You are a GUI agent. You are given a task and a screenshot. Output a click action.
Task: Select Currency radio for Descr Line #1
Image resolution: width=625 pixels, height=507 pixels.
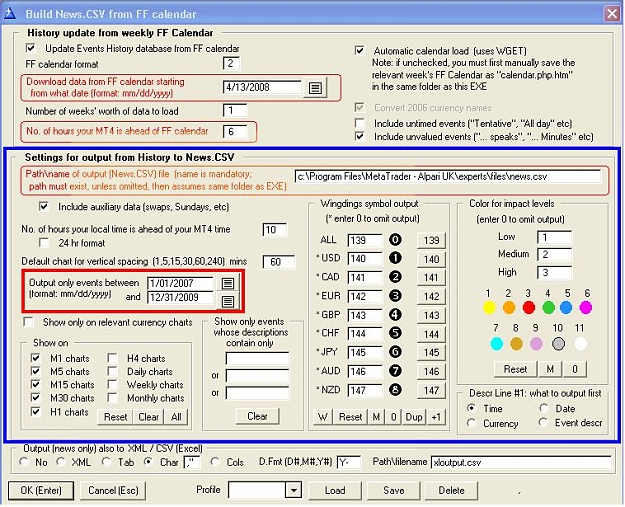point(472,423)
